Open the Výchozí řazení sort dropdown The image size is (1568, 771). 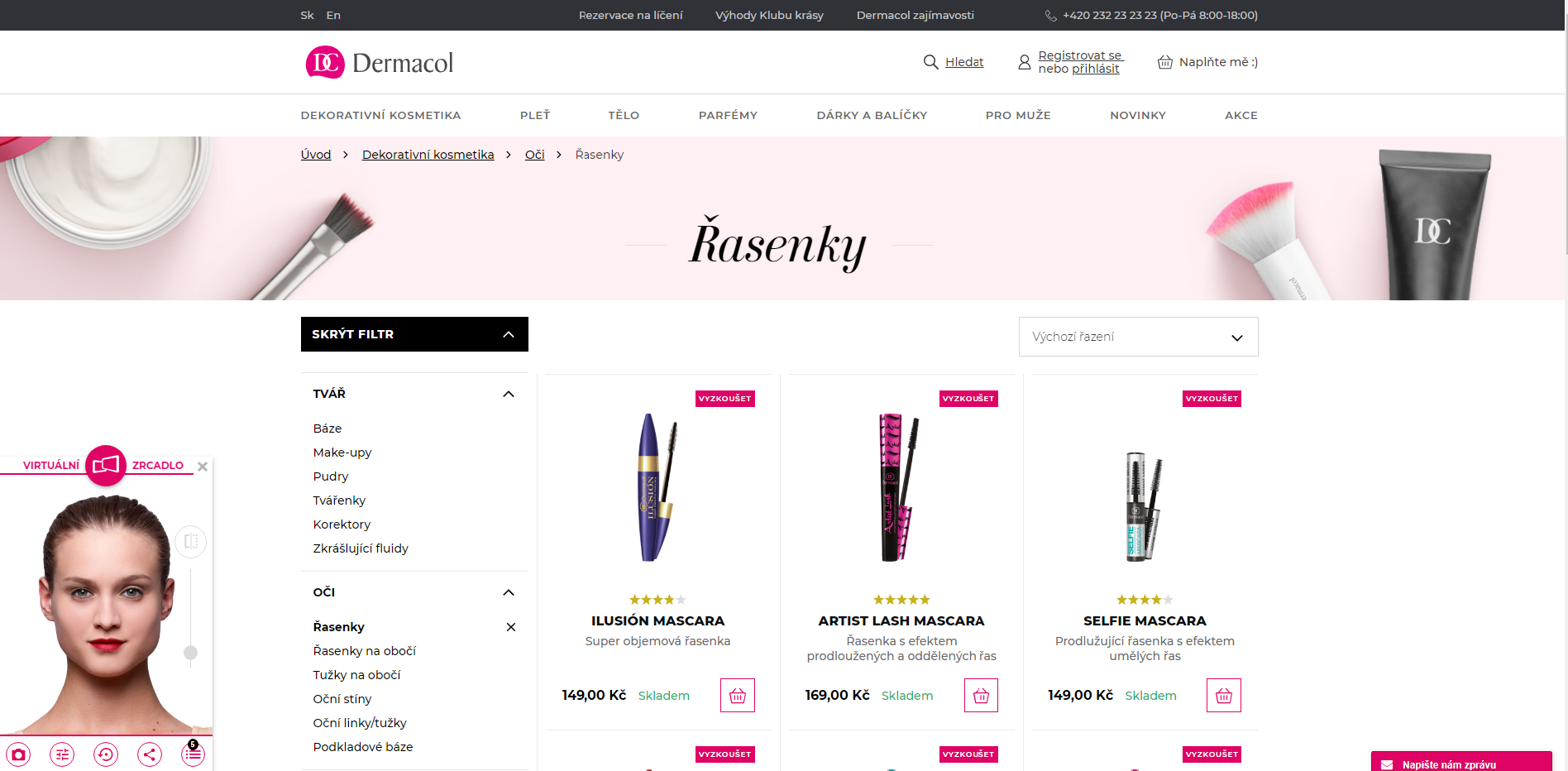pos(1139,337)
